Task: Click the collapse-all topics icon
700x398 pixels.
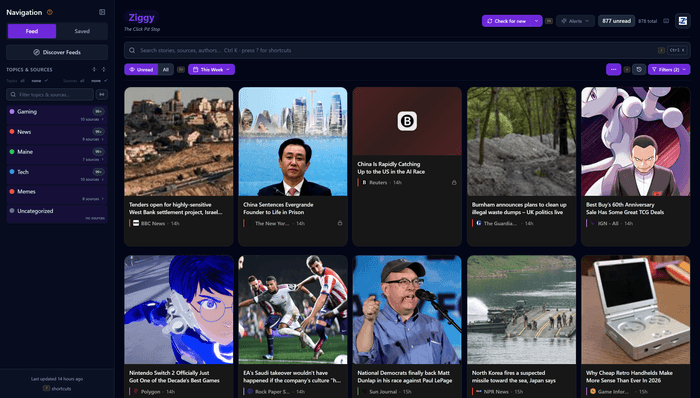Action: point(104,70)
